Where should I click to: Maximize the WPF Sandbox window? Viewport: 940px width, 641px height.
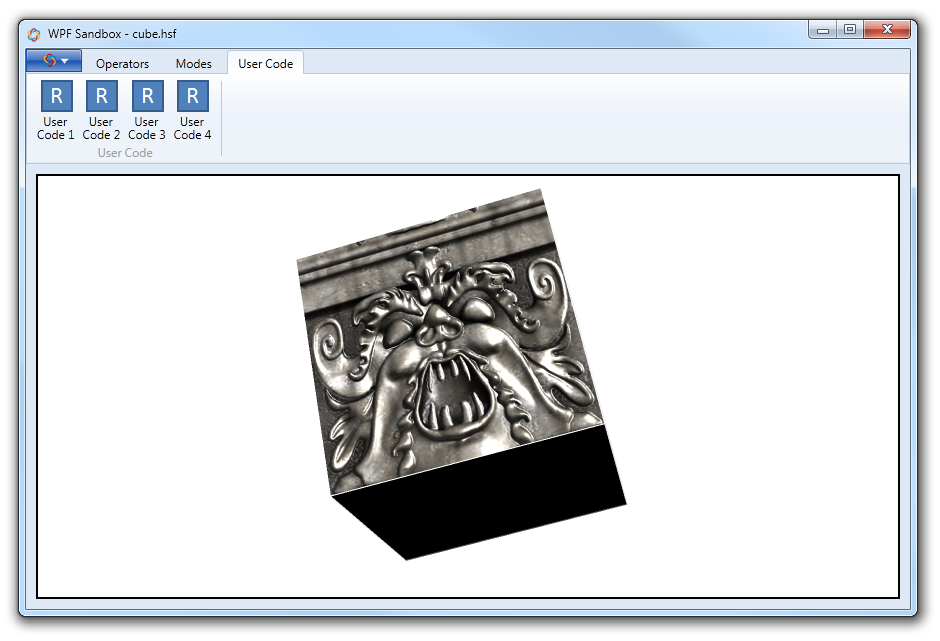point(849,31)
